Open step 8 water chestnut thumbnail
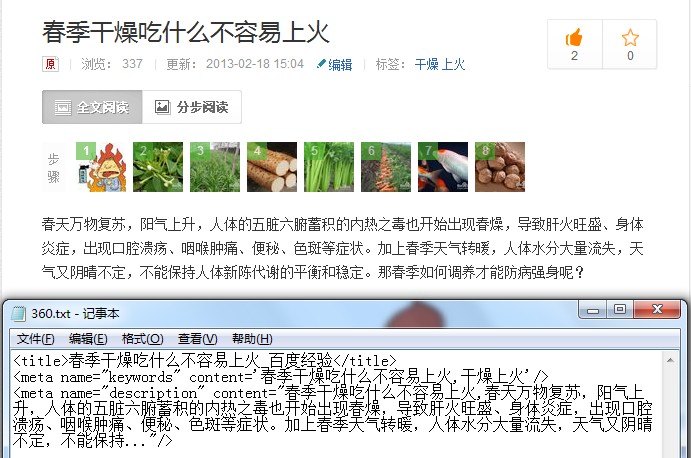691x458 pixels. point(500,167)
